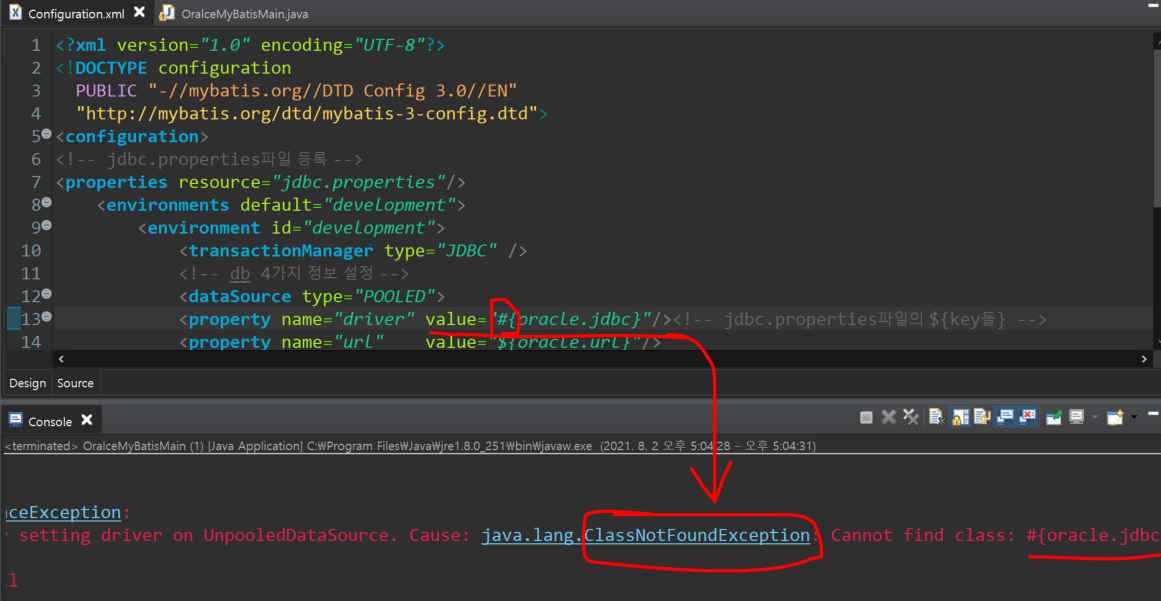Collapse the dataSource element at line 12
This screenshot has width=1161, height=601.
[47, 293]
